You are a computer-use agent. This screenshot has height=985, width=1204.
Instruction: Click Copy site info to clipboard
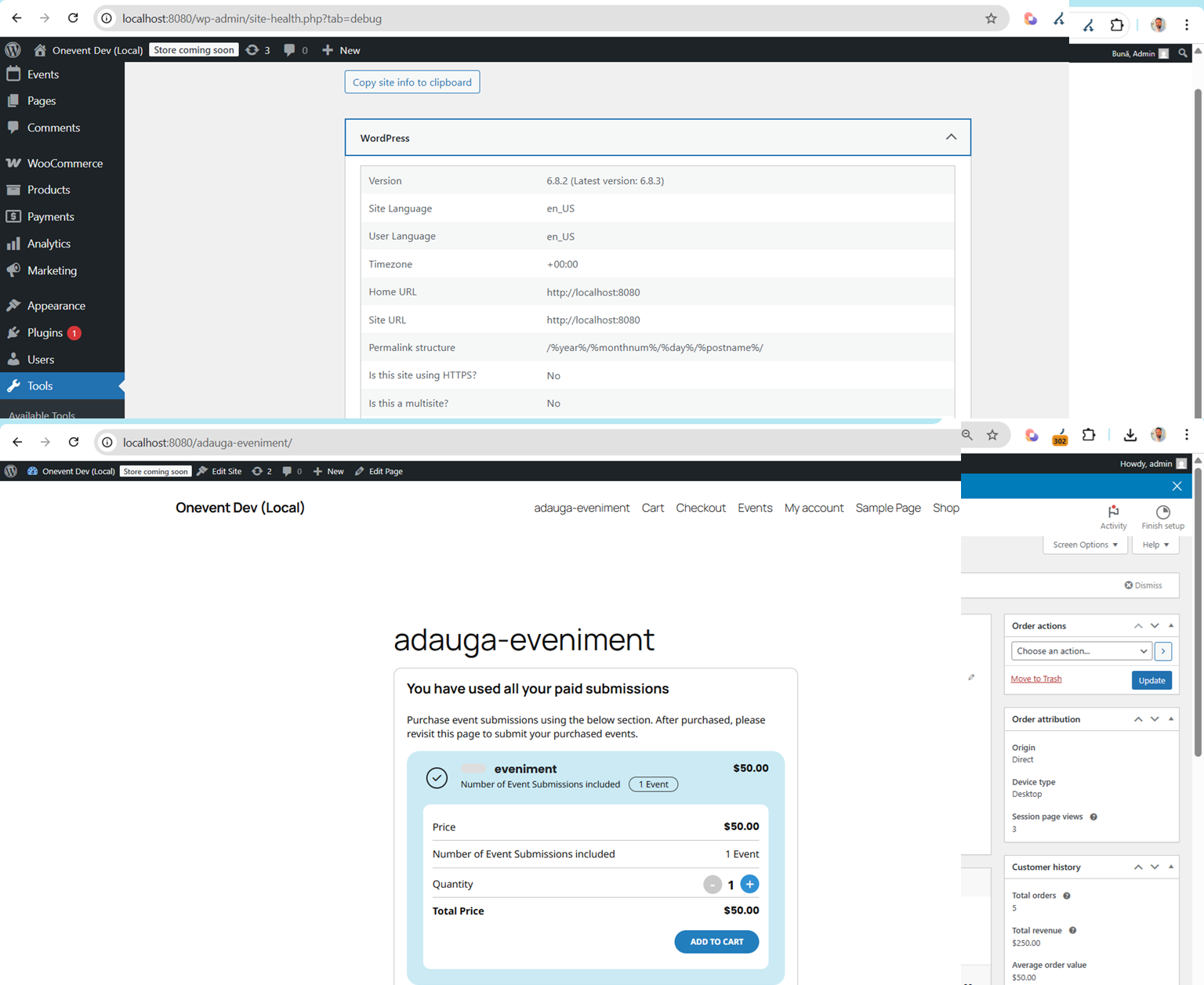coord(412,82)
